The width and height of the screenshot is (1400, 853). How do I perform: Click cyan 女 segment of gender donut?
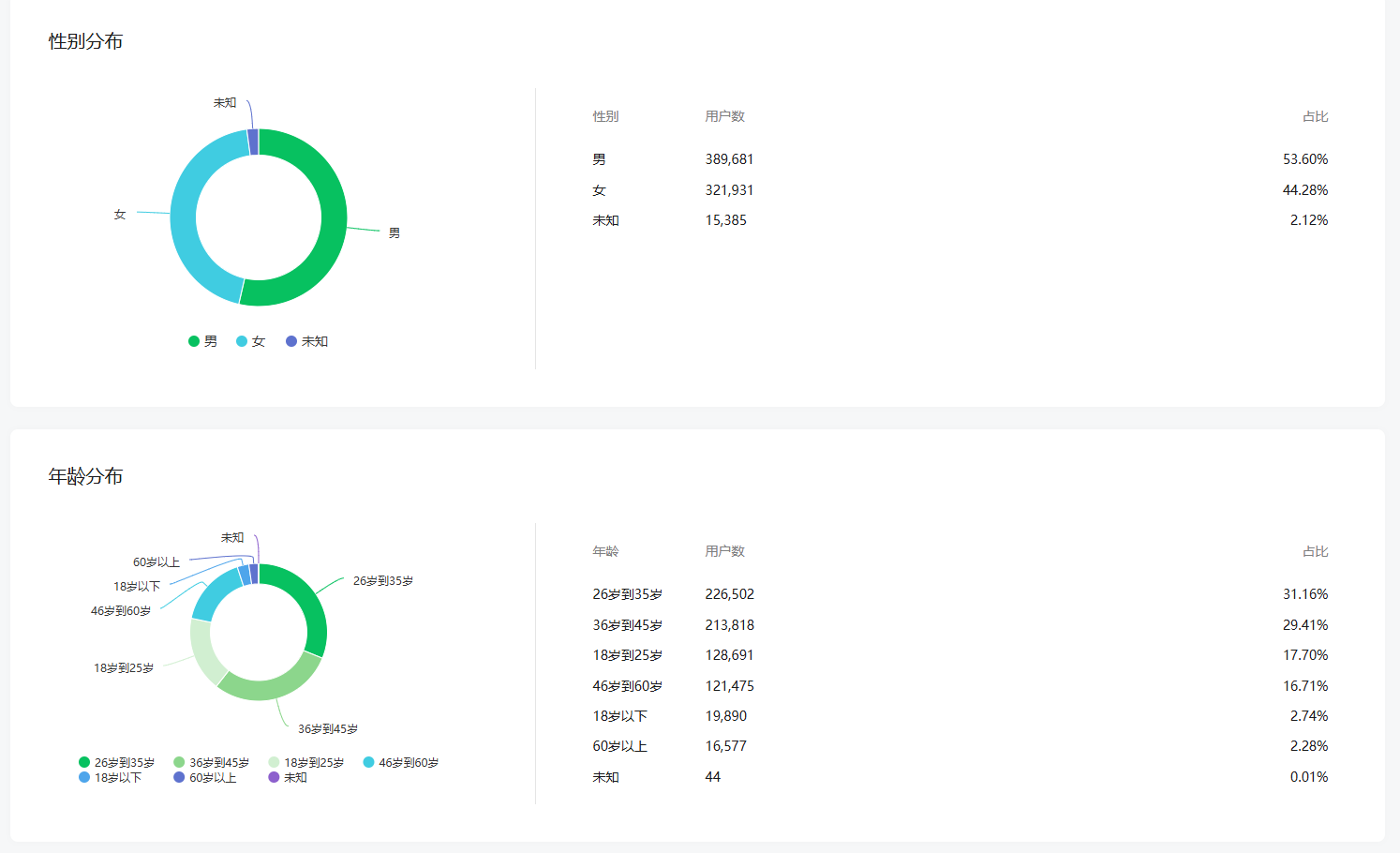point(185,216)
